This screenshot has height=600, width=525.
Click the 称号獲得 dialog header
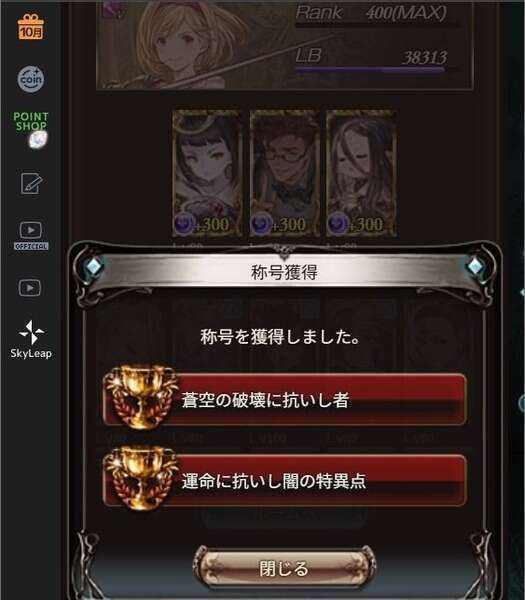(x=284, y=272)
